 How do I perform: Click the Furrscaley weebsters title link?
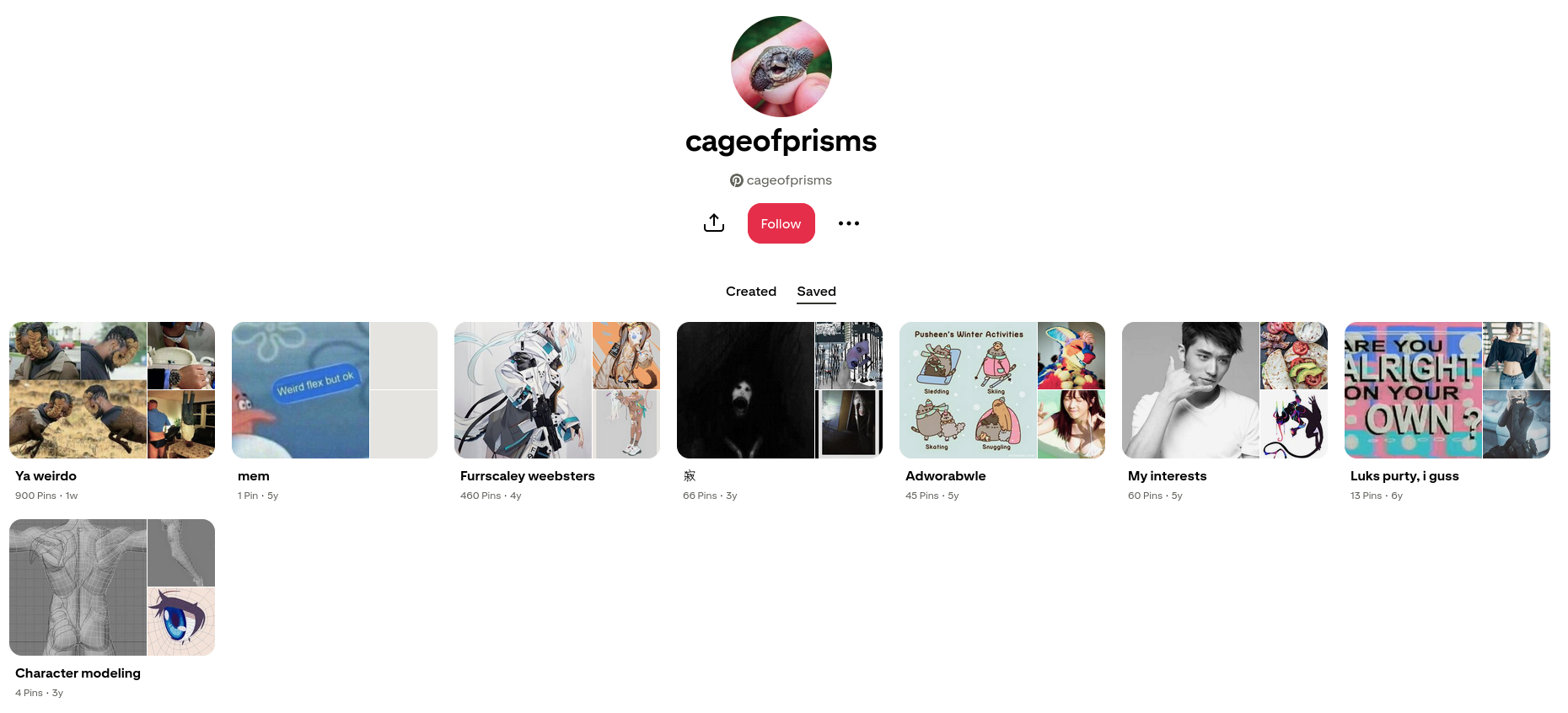click(528, 476)
